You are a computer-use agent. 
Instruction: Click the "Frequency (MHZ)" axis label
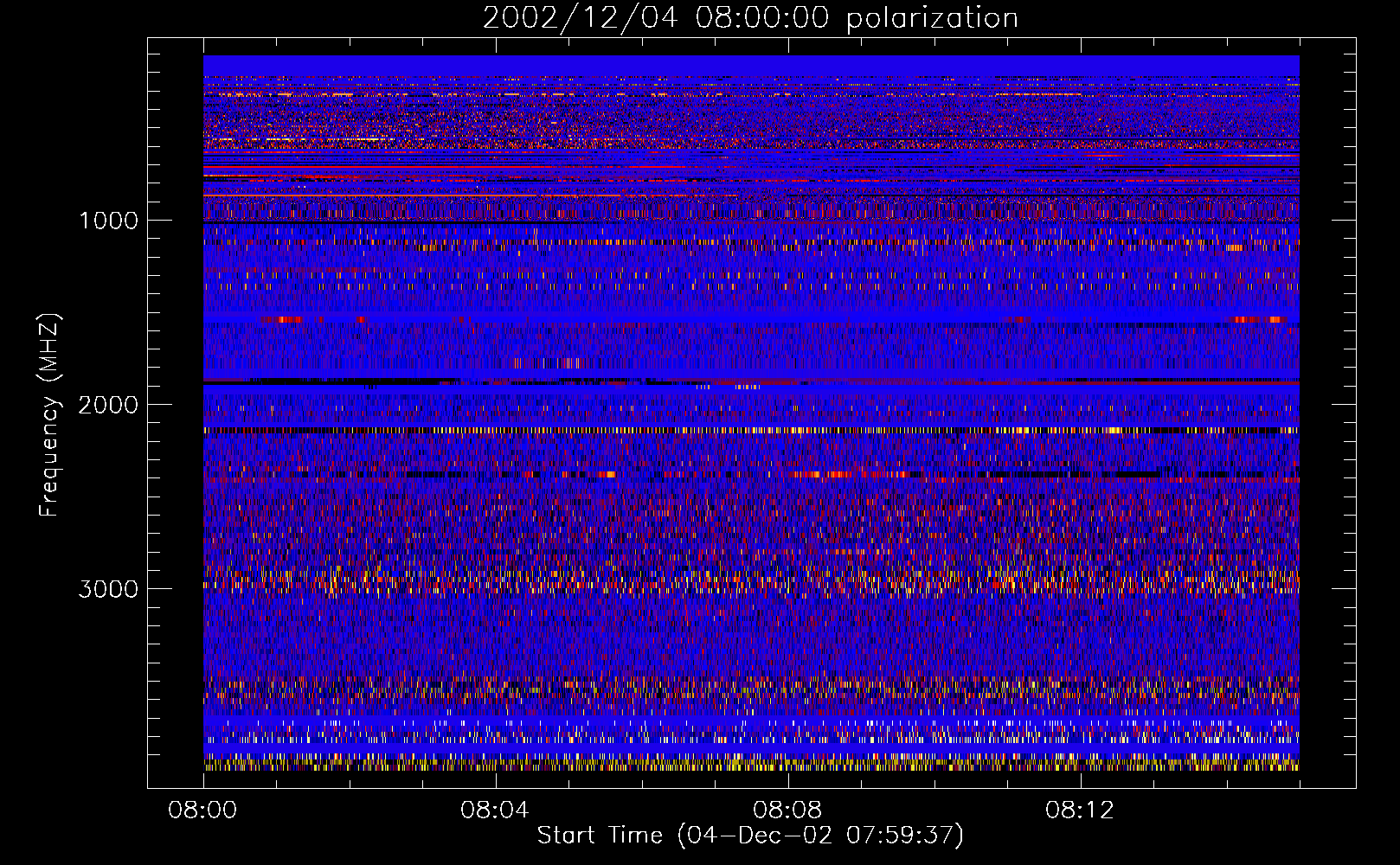(49, 415)
